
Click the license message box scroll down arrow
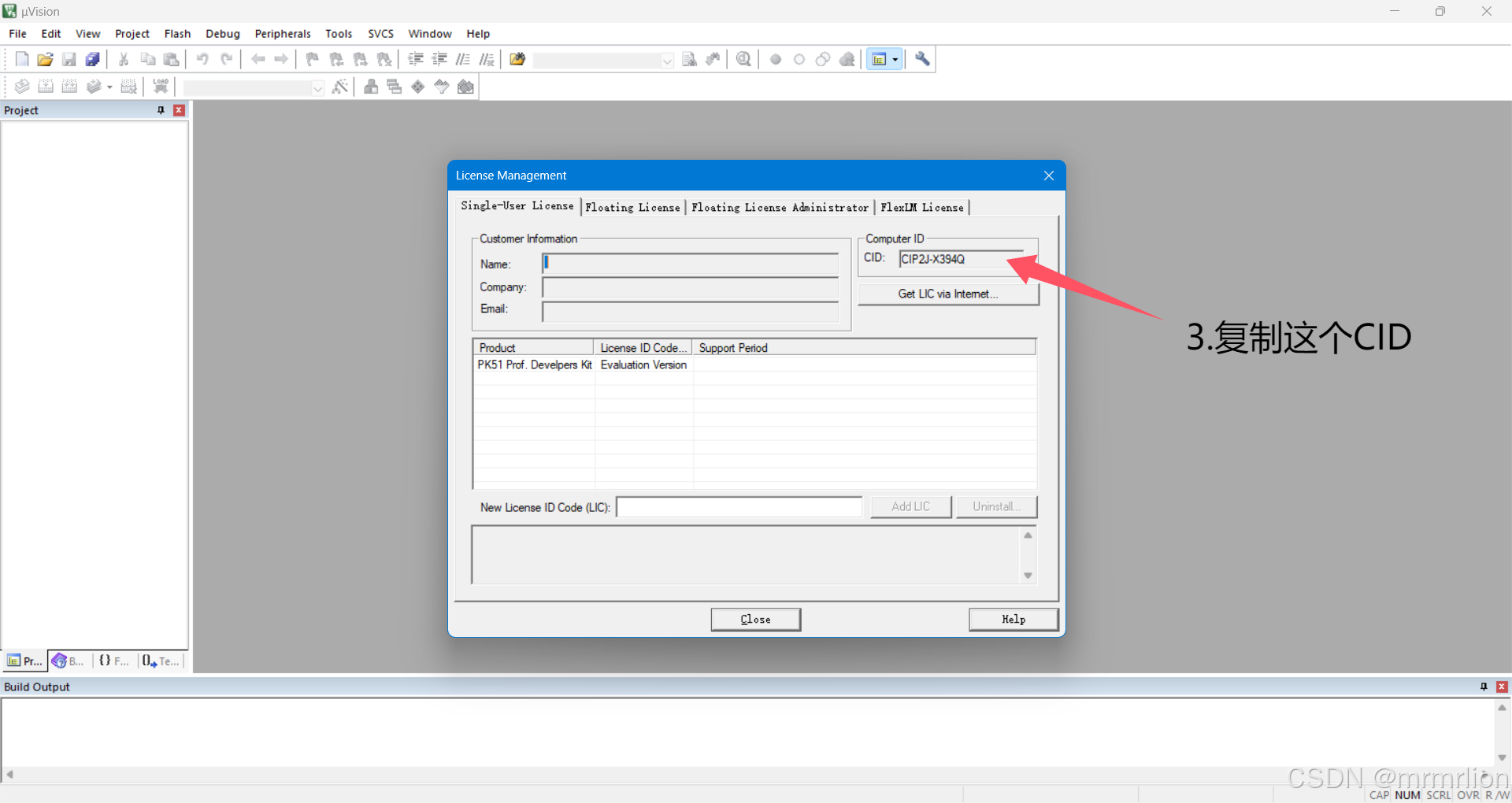click(1028, 575)
